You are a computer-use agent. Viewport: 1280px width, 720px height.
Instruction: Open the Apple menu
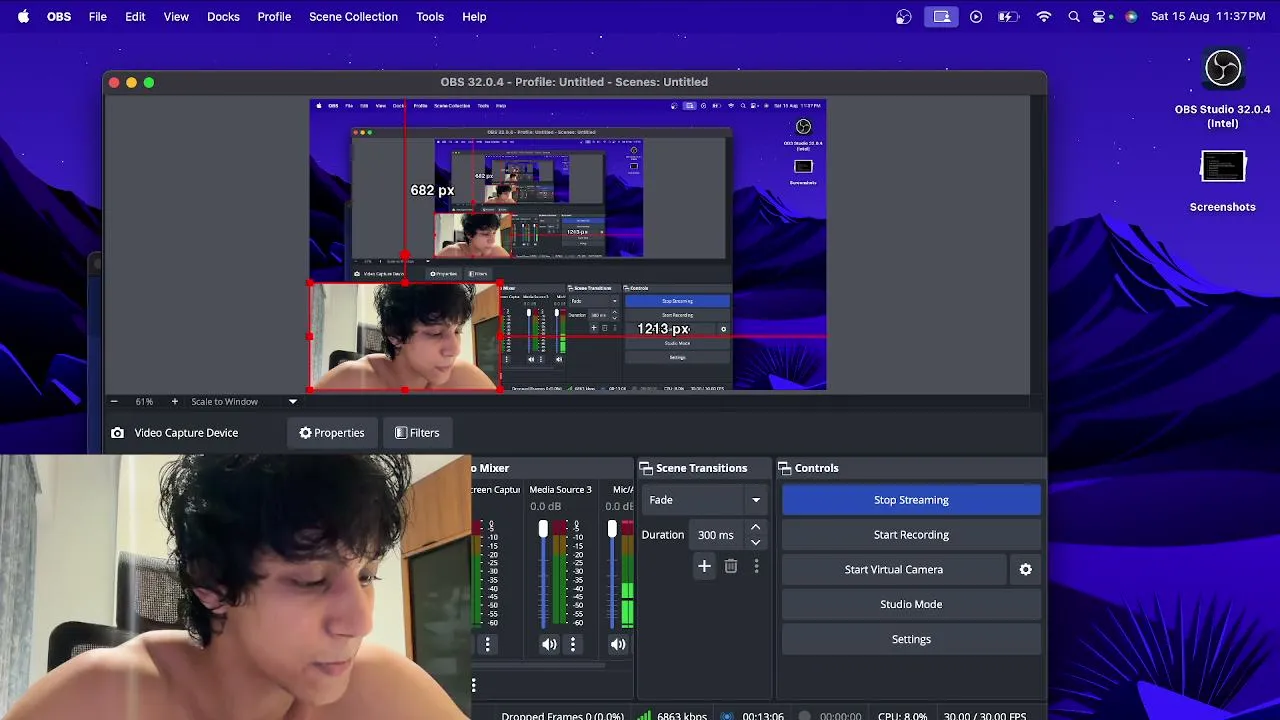tap(23, 16)
